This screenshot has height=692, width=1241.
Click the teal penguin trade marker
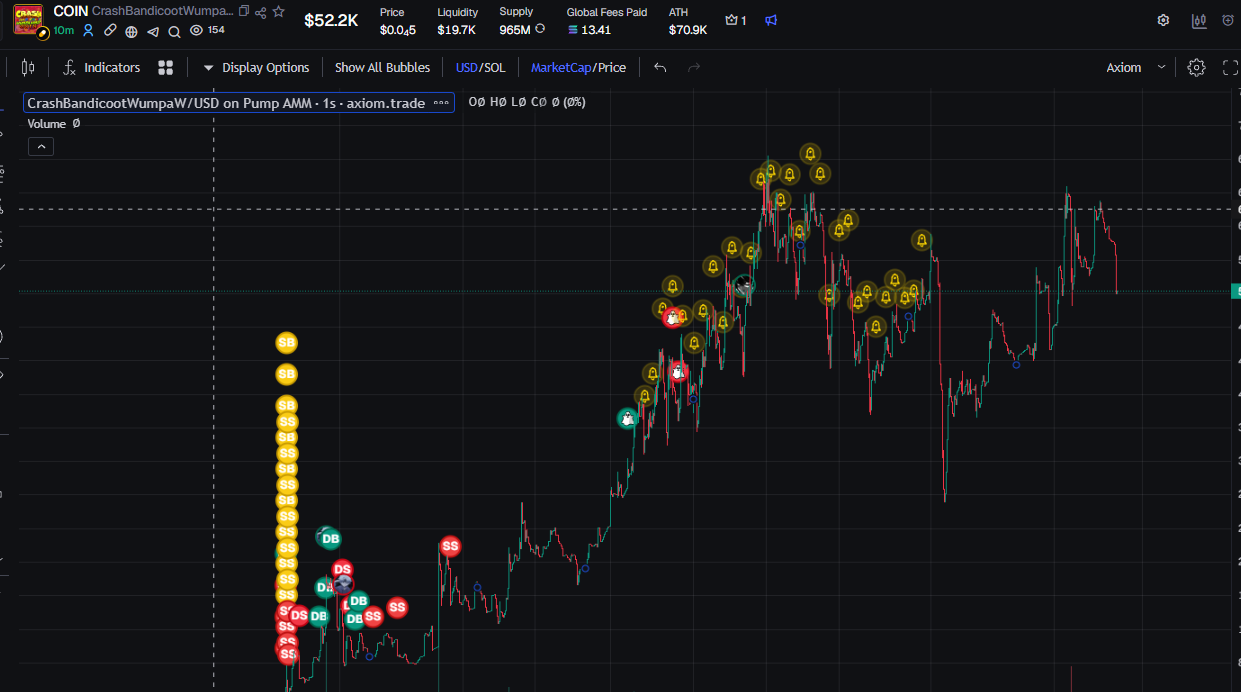point(627,418)
